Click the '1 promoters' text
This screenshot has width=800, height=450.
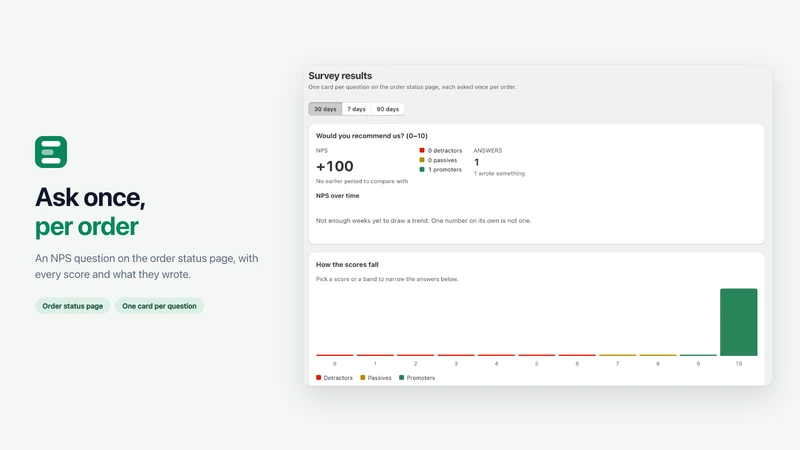pos(445,169)
